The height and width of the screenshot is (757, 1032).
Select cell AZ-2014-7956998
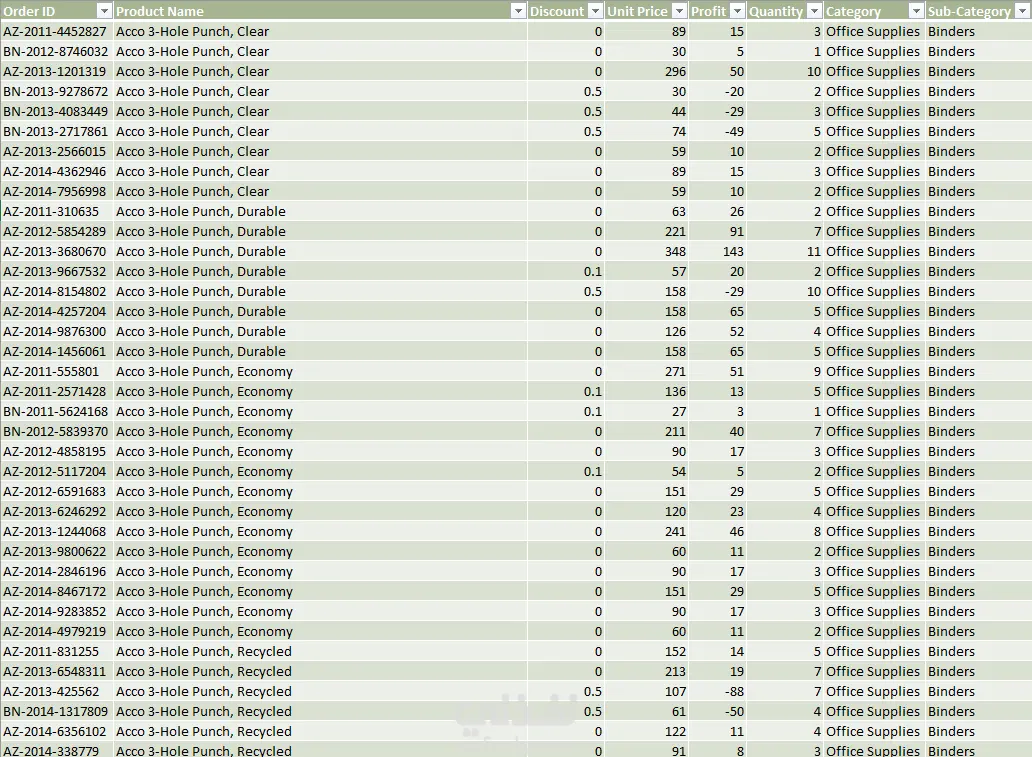55,192
